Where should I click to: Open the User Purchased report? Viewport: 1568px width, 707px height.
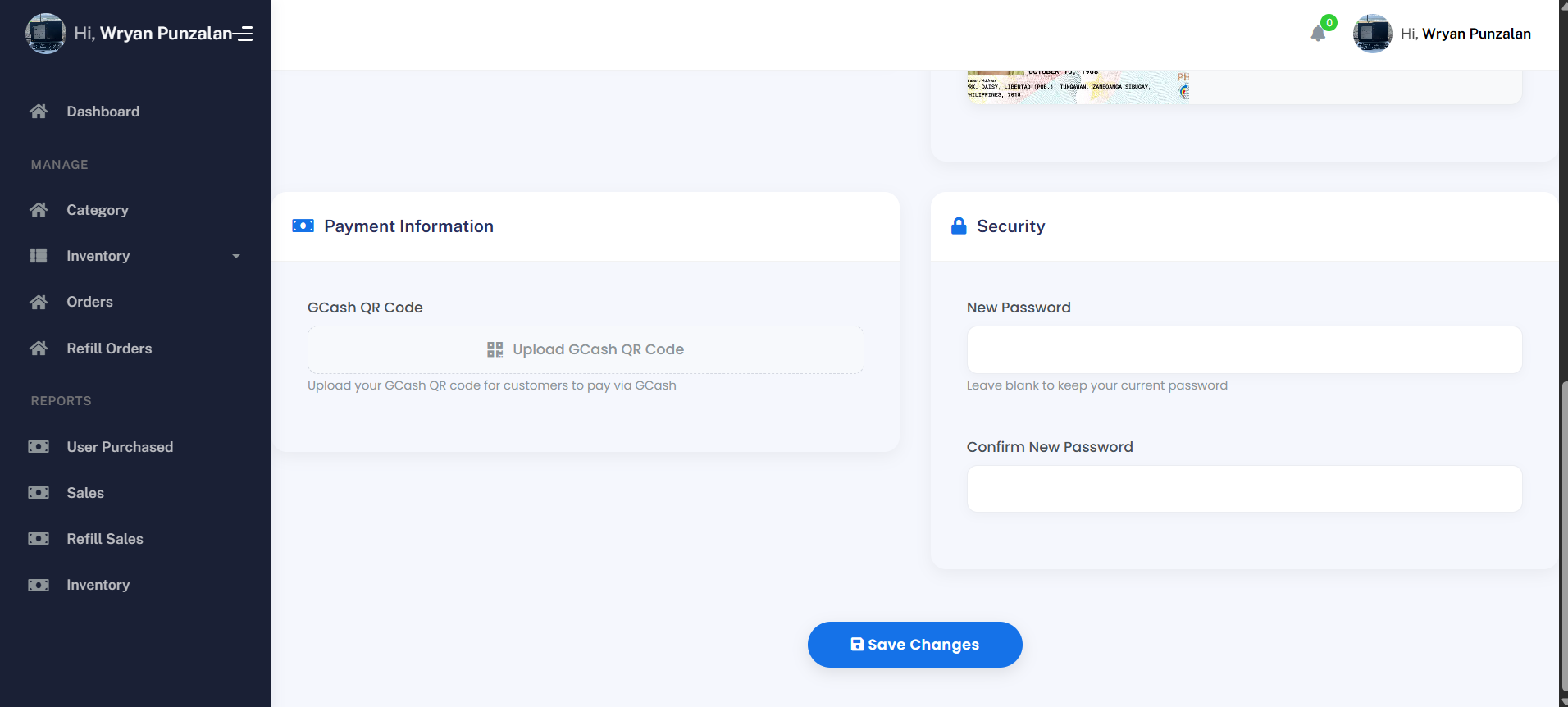120,447
